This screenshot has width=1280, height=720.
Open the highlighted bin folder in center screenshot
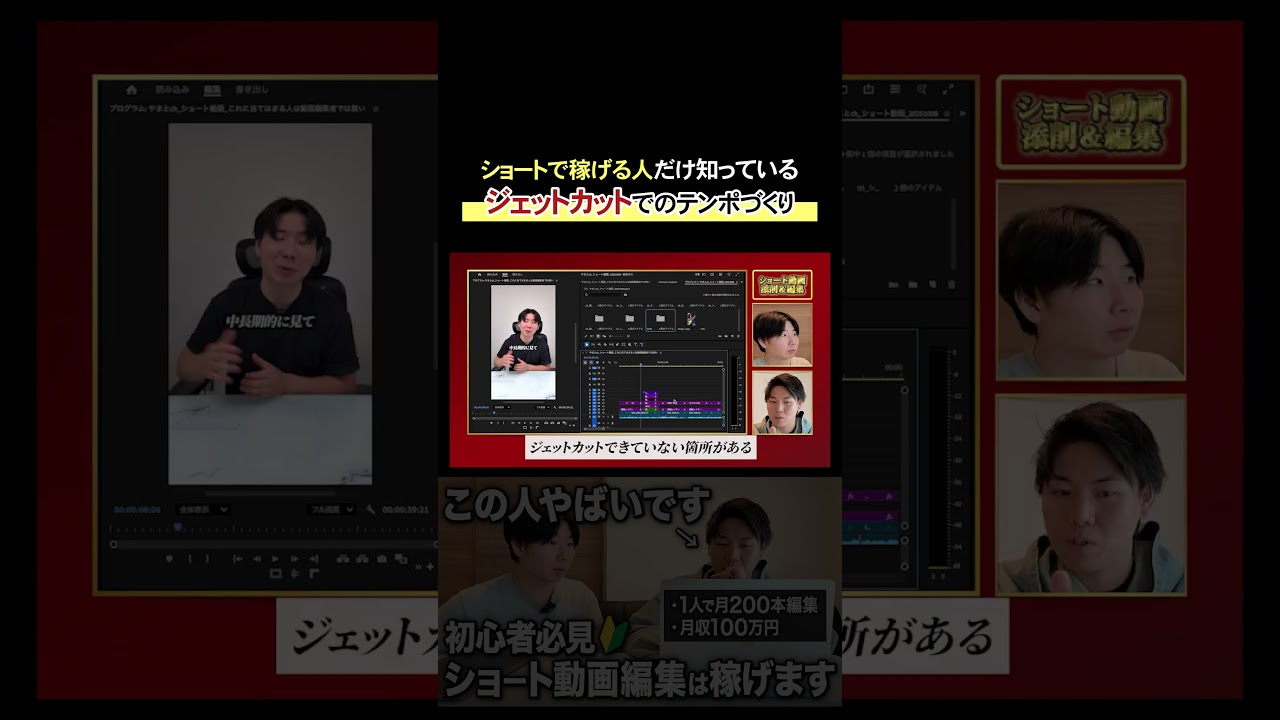[x=661, y=318]
